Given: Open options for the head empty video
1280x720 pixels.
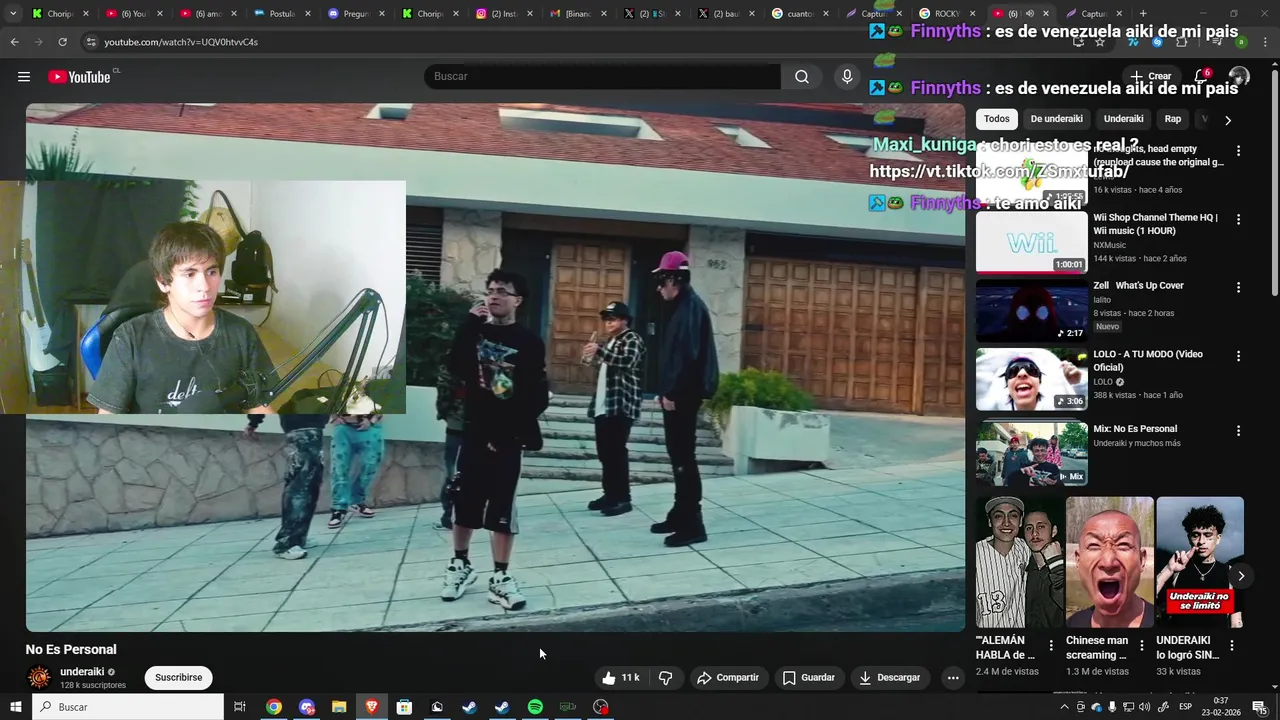Looking at the screenshot, I should [1238, 151].
